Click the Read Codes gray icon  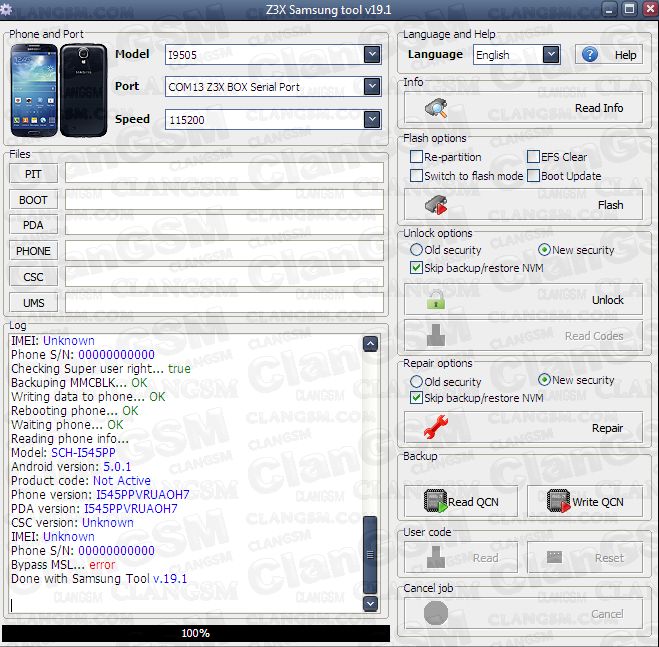point(436,335)
